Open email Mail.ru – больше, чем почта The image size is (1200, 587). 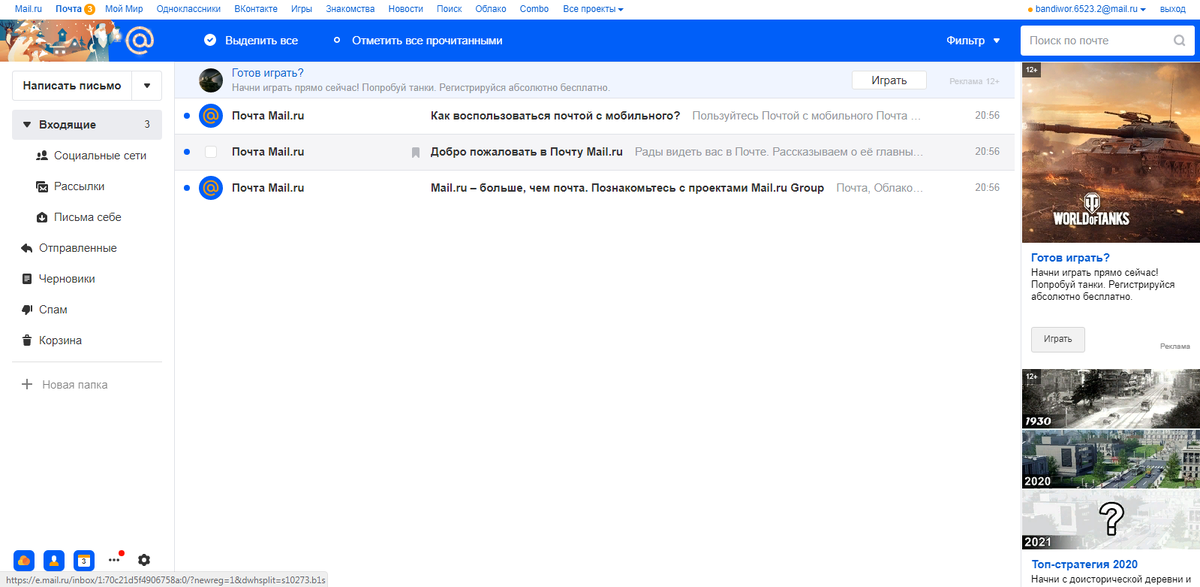tap(595, 188)
